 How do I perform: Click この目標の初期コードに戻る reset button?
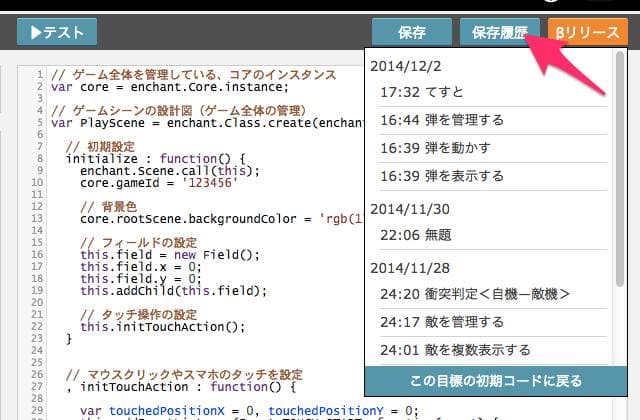[496, 381]
